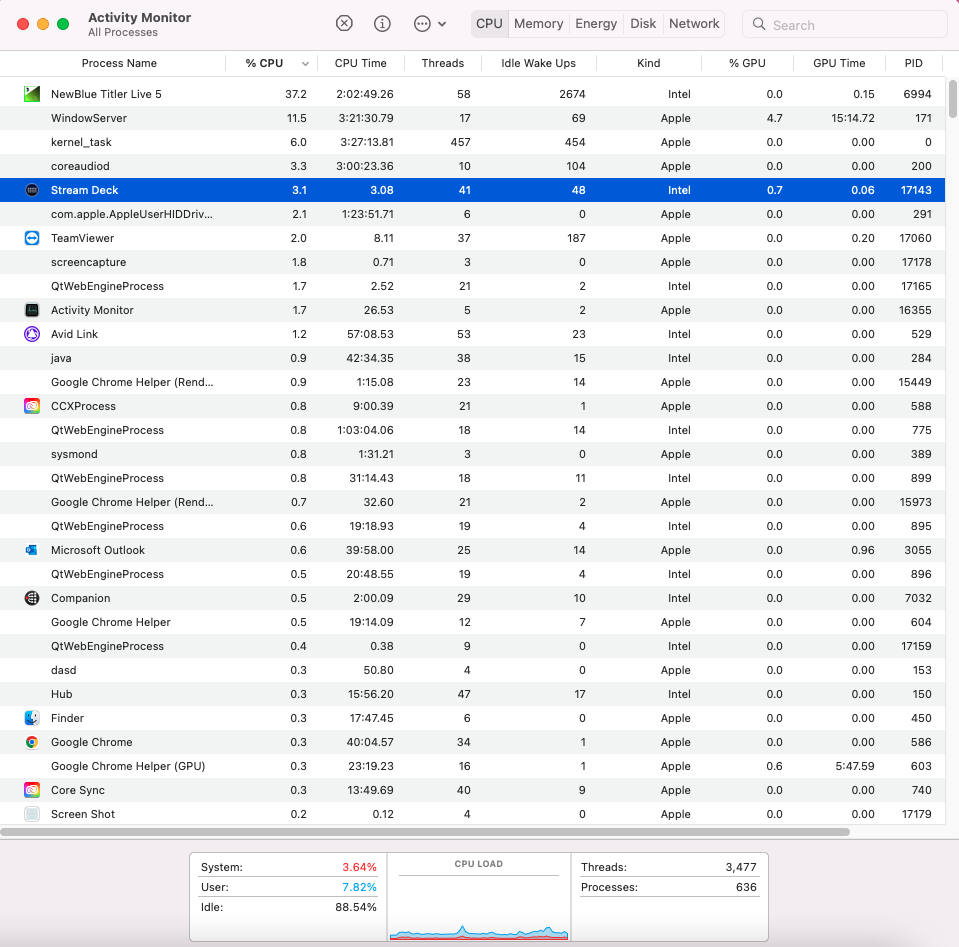Screen dimensions: 959x947
Task: Select the Microsoft Outlook icon
Action: point(30,550)
